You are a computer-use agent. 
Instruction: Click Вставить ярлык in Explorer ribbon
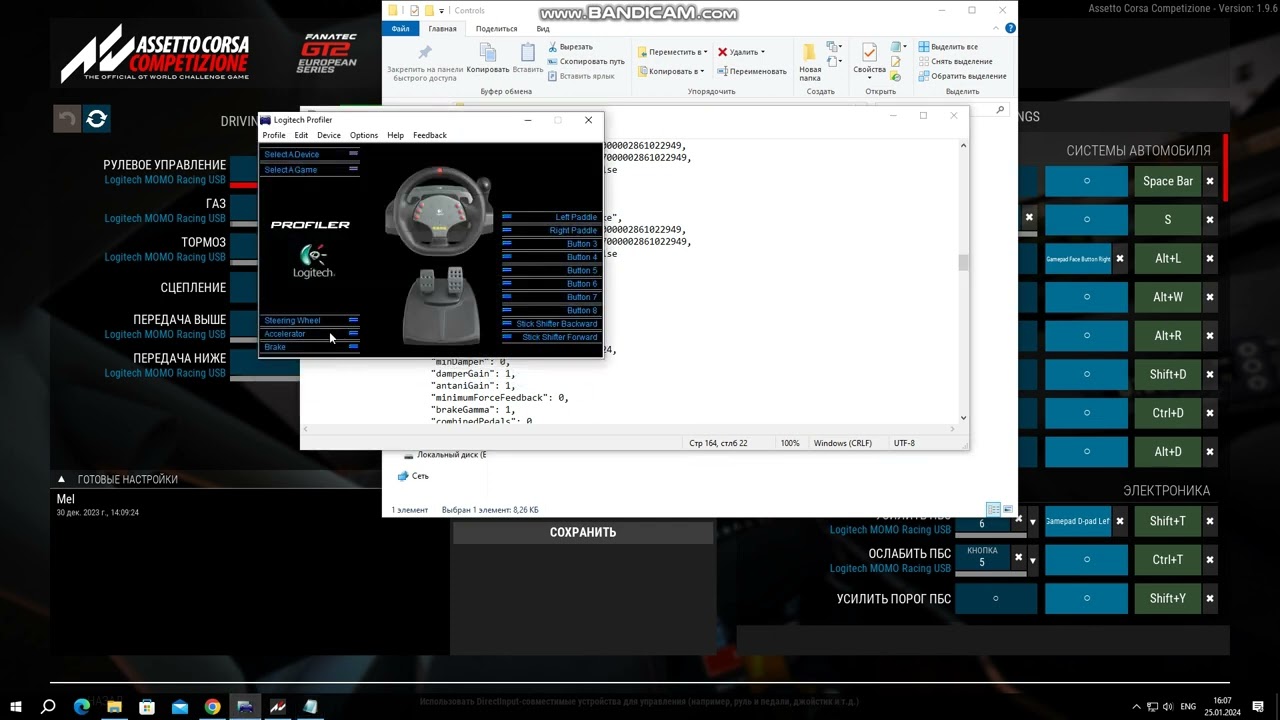point(580,76)
